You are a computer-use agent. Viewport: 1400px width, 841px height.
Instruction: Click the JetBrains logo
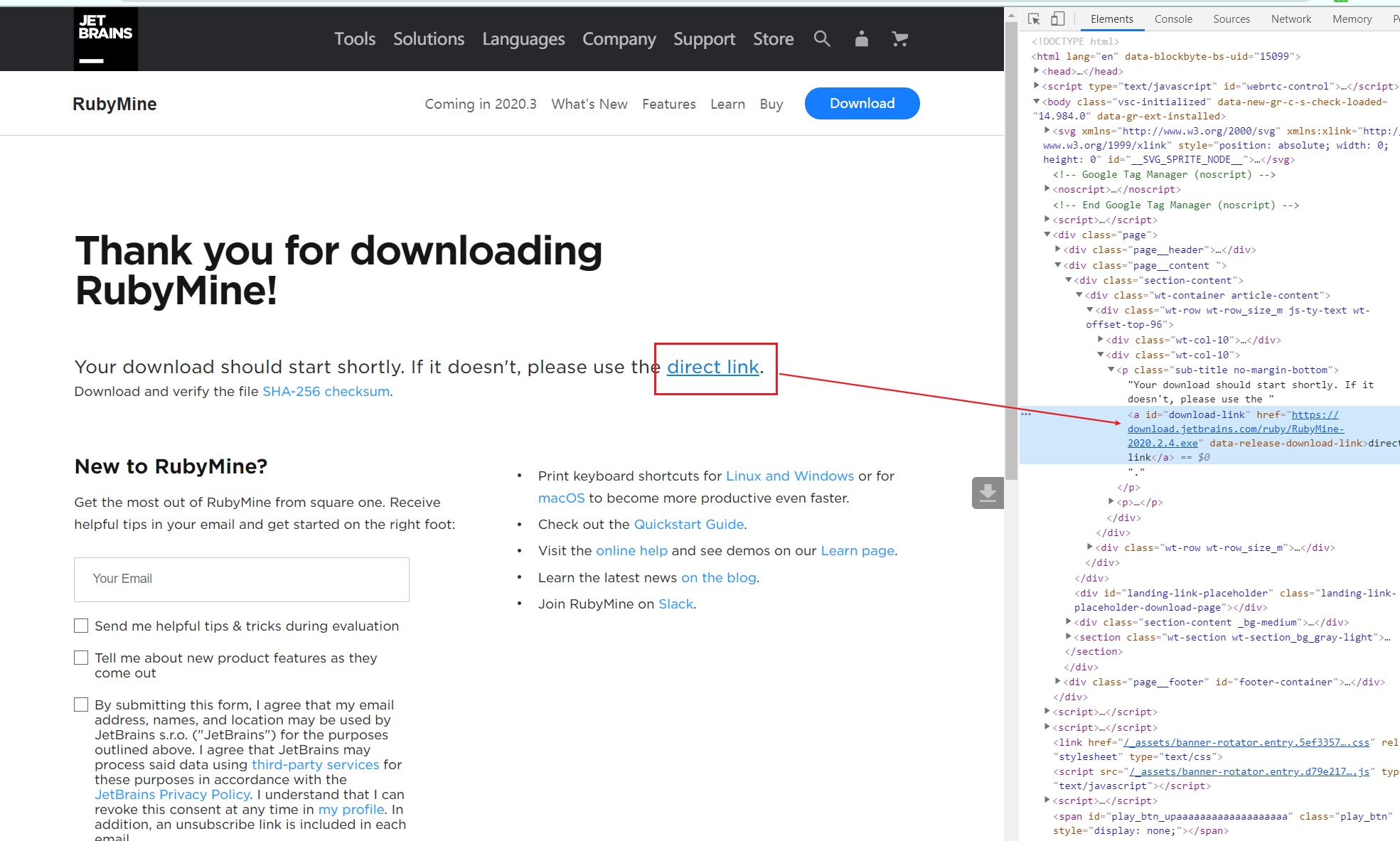(x=105, y=39)
